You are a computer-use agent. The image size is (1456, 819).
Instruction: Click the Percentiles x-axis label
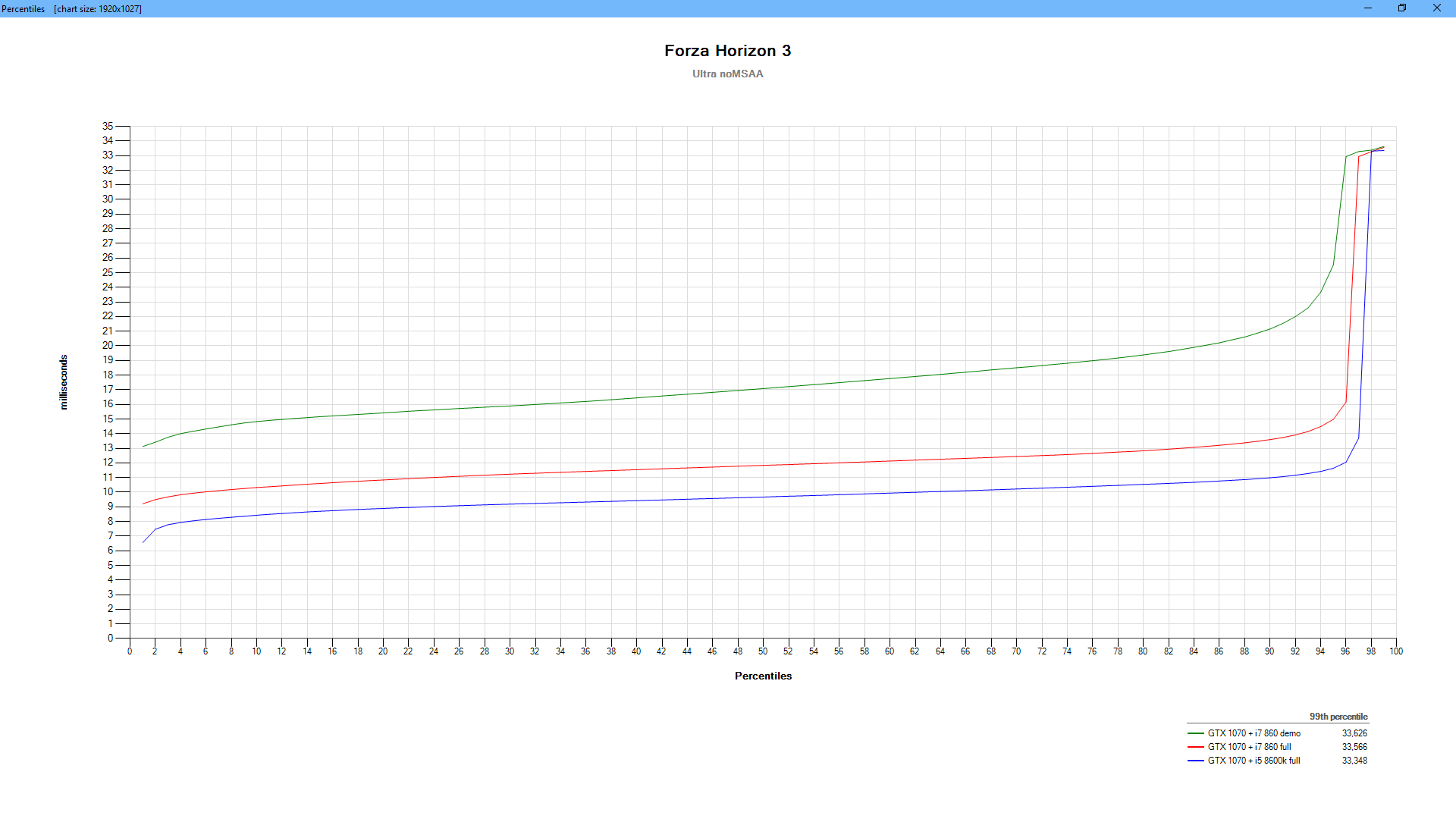(763, 676)
